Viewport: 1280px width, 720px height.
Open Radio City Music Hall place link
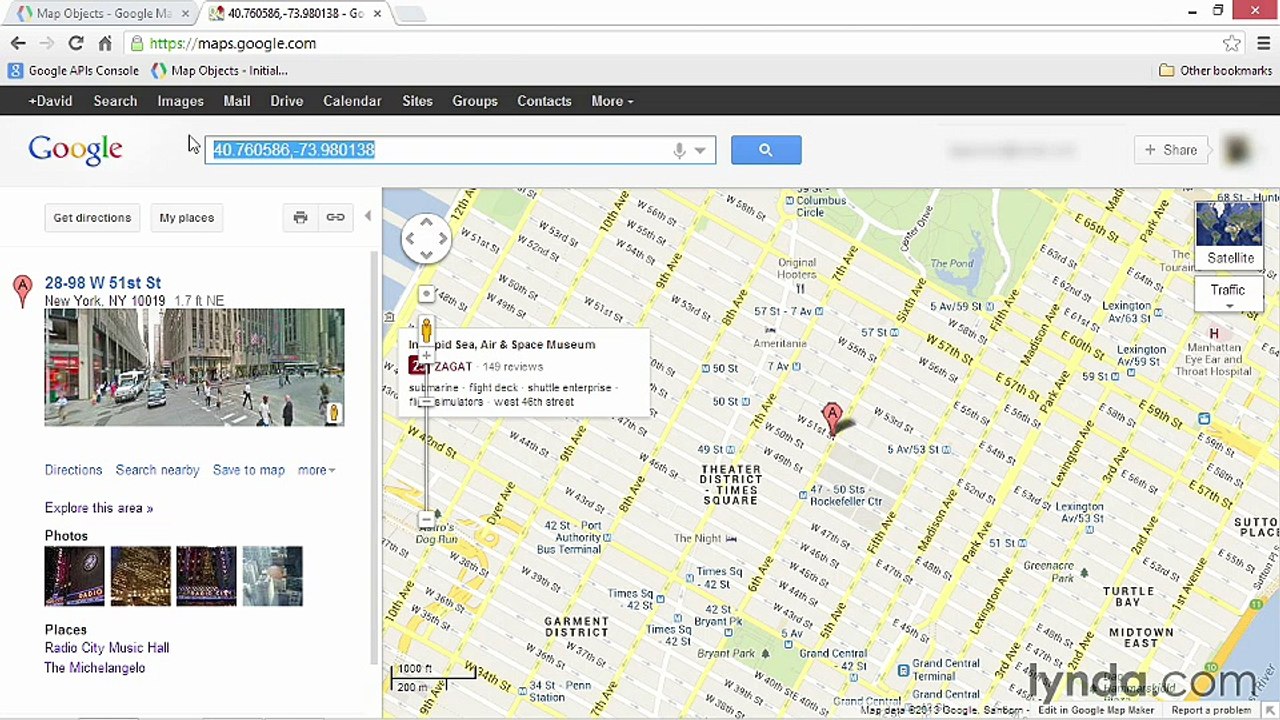click(x=107, y=648)
